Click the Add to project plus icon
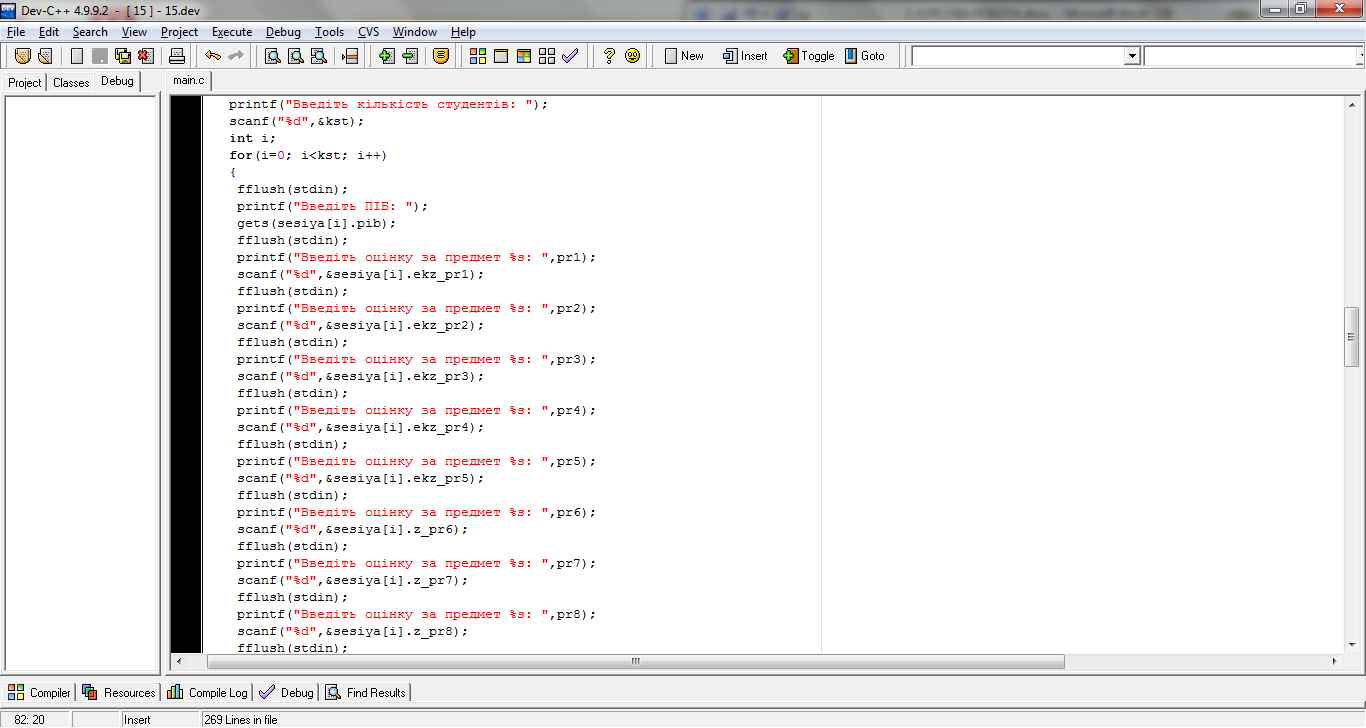Viewport: 1366px width, 728px height. [x=387, y=56]
